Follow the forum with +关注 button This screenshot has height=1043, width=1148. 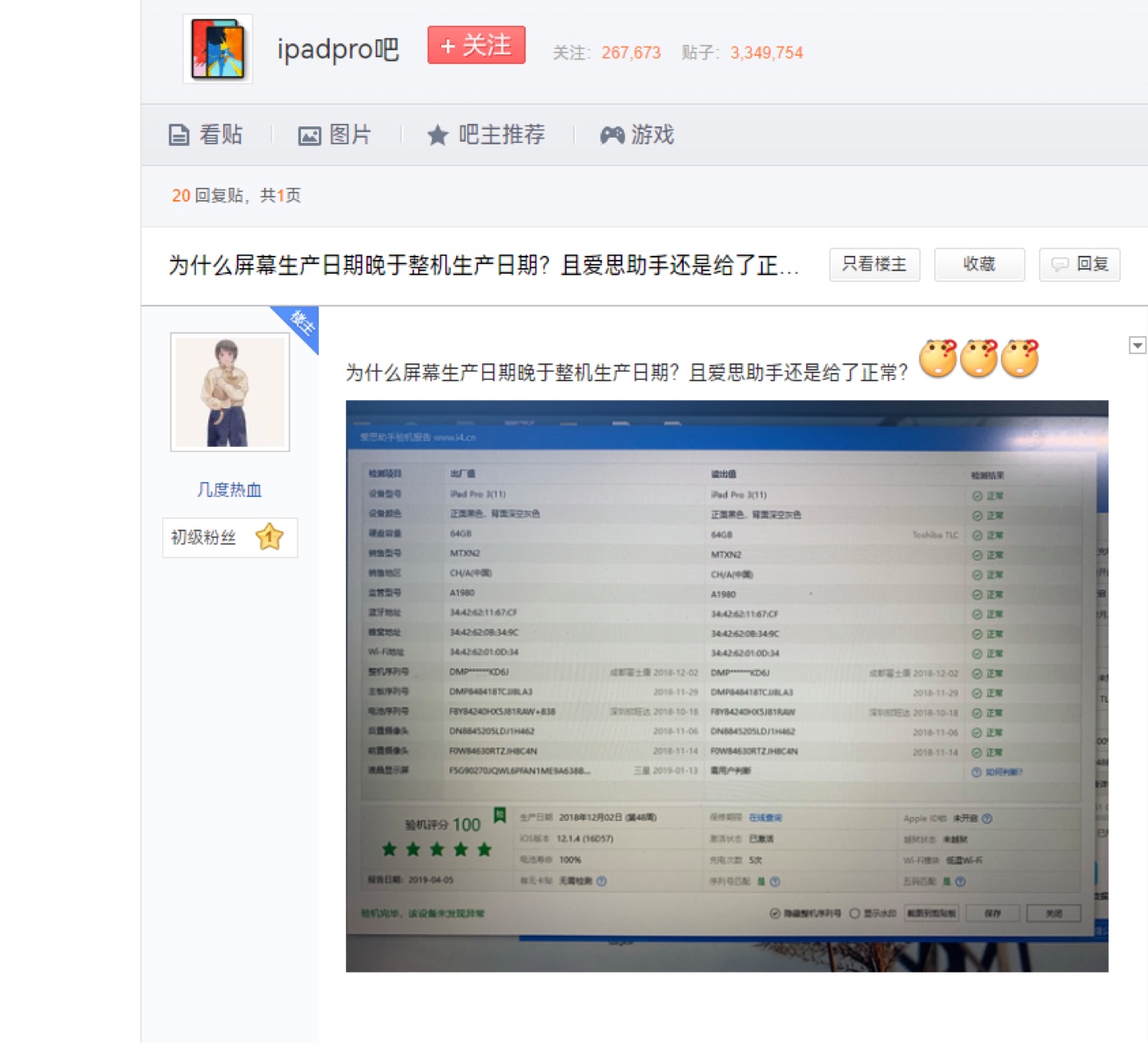(476, 45)
